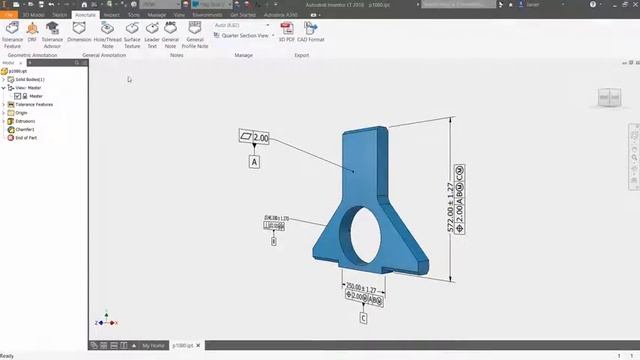This screenshot has width=640, height=360.
Task: Open the Autodesk A360 tab
Action: pyautogui.click(x=281, y=15)
